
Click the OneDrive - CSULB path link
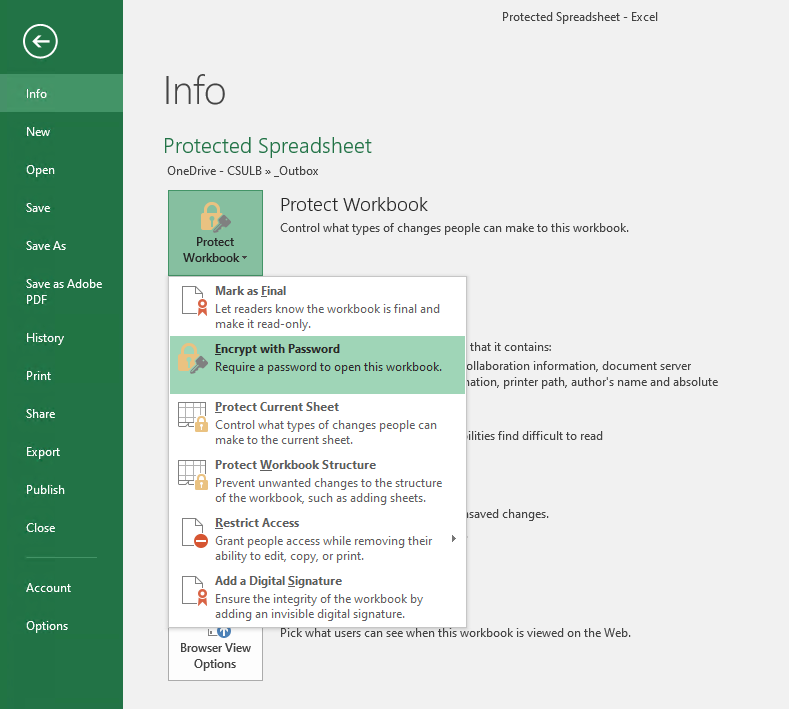tap(214, 171)
